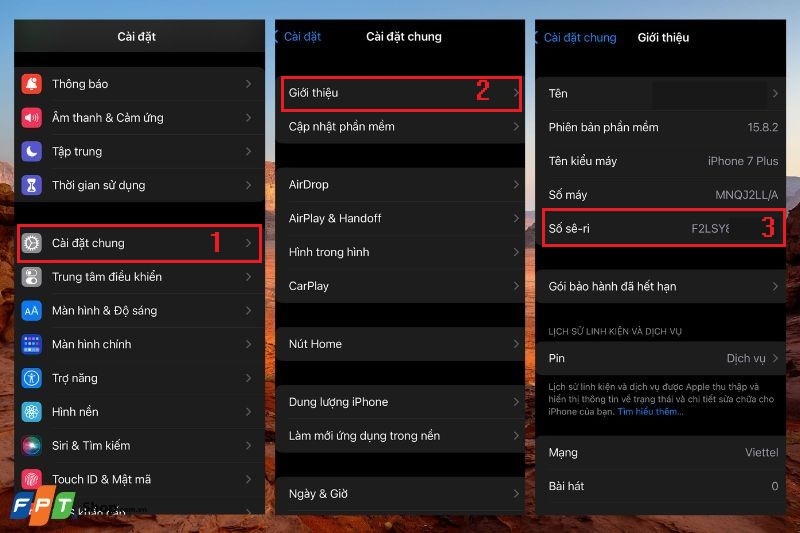Open Trung tâm điều khiển
The width and height of the screenshot is (800, 533).
[x=139, y=277]
